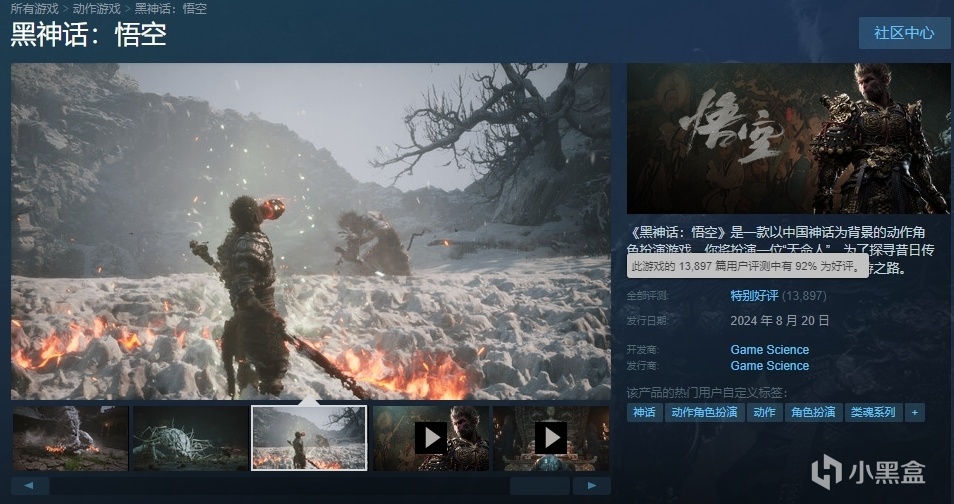This screenshot has height=504, width=954.
Task: Play the video thumbnail showing Wukong portrait
Action: [431, 438]
